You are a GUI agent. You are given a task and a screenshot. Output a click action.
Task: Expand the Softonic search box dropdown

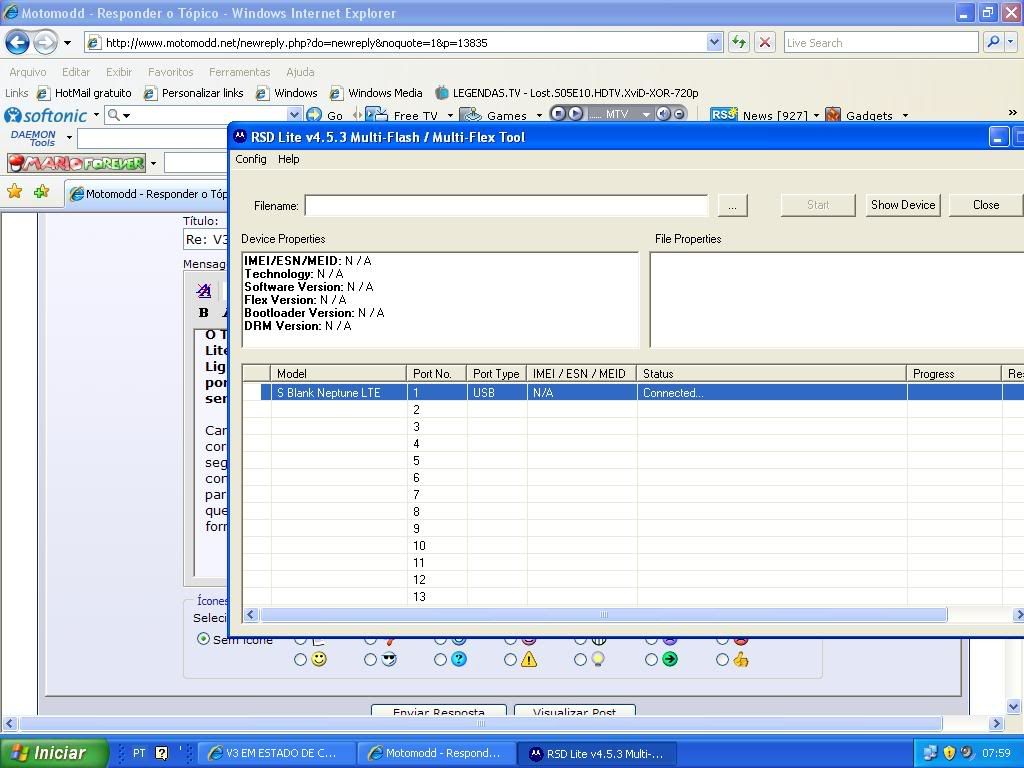294,115
